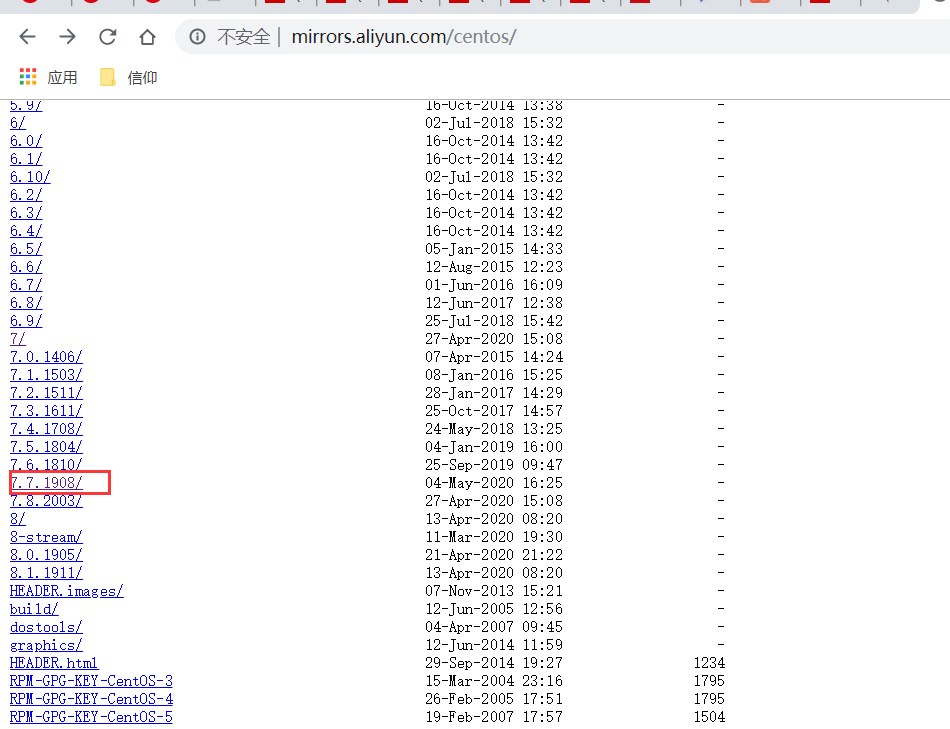Open the 6.2/ directory link
The height and width of the screenshot is (729, 950).
(x=26, y=195)
